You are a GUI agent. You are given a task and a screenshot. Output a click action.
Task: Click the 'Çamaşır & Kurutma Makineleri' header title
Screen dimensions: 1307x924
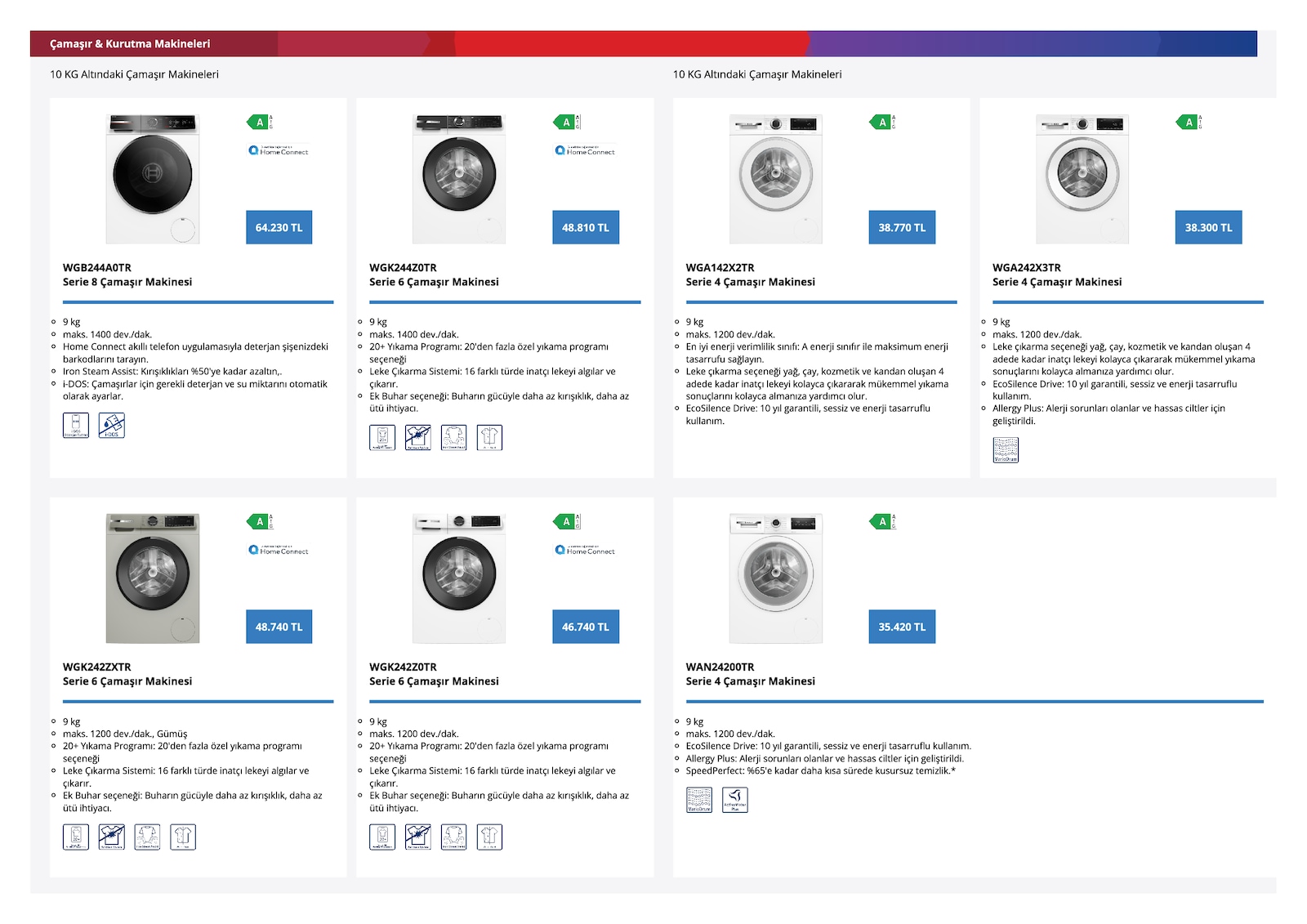[x=130, y=44]
